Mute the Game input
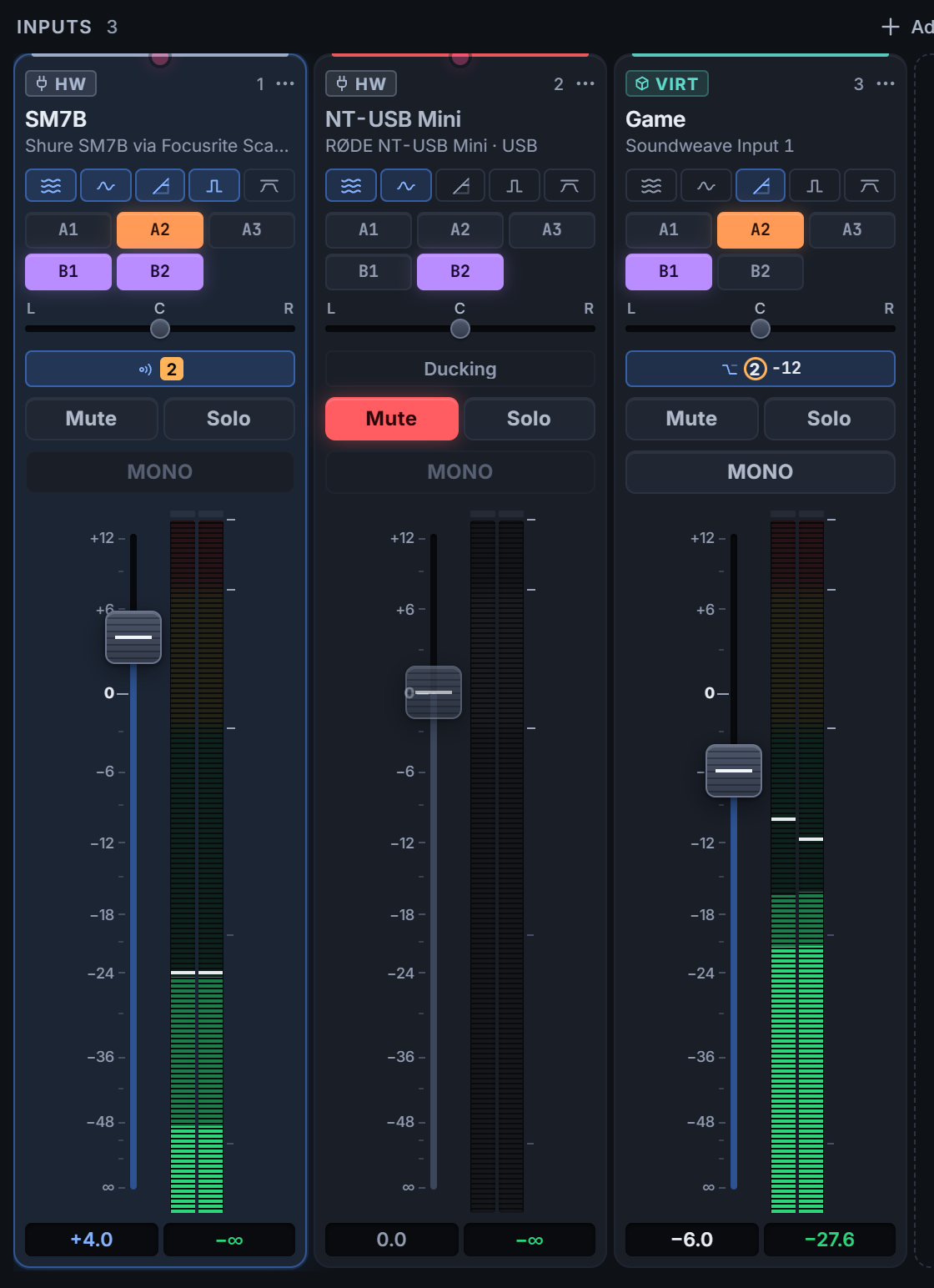Screen dimensions: 934x1288 pos(692,419)
